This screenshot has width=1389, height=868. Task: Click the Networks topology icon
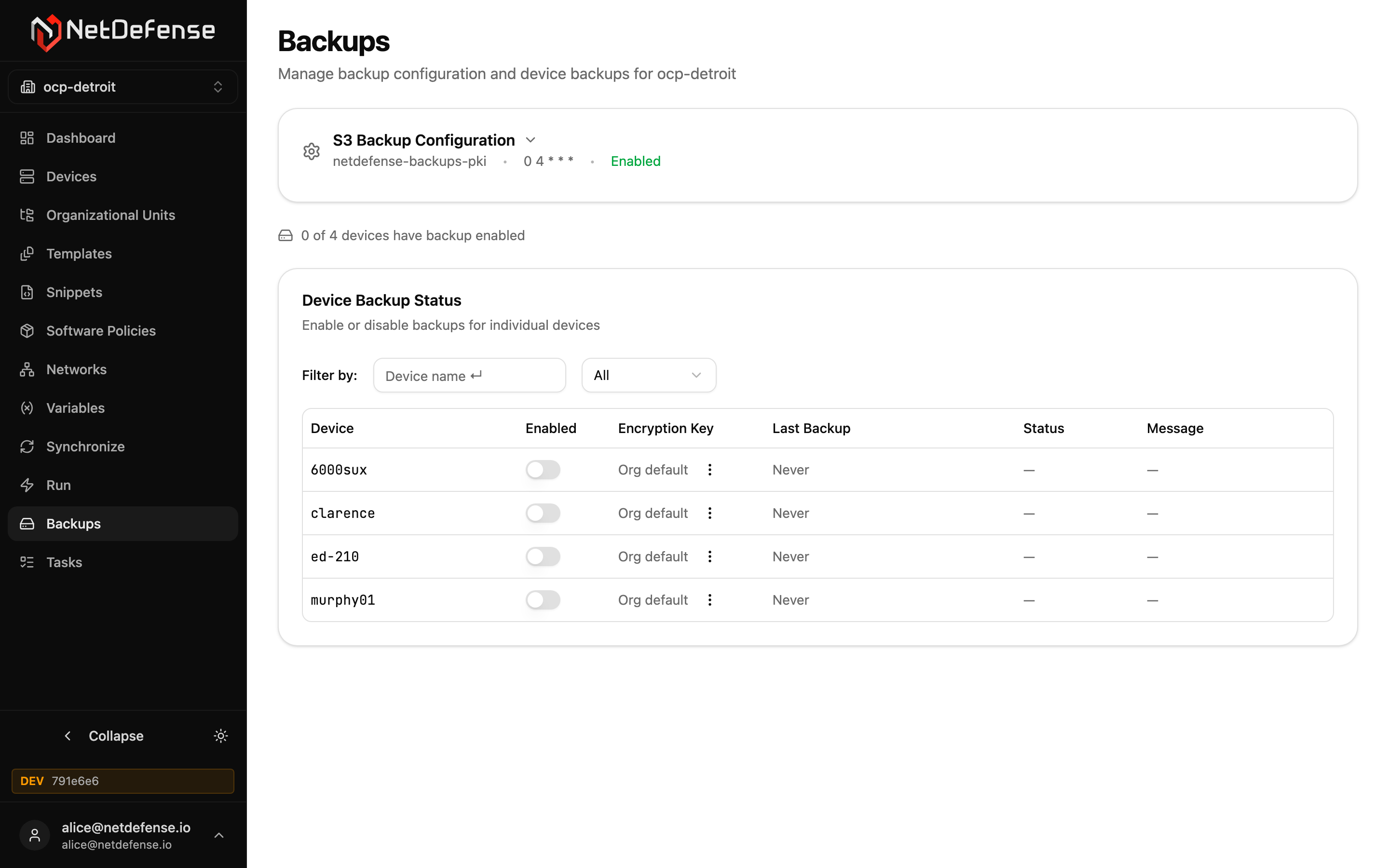27,369
